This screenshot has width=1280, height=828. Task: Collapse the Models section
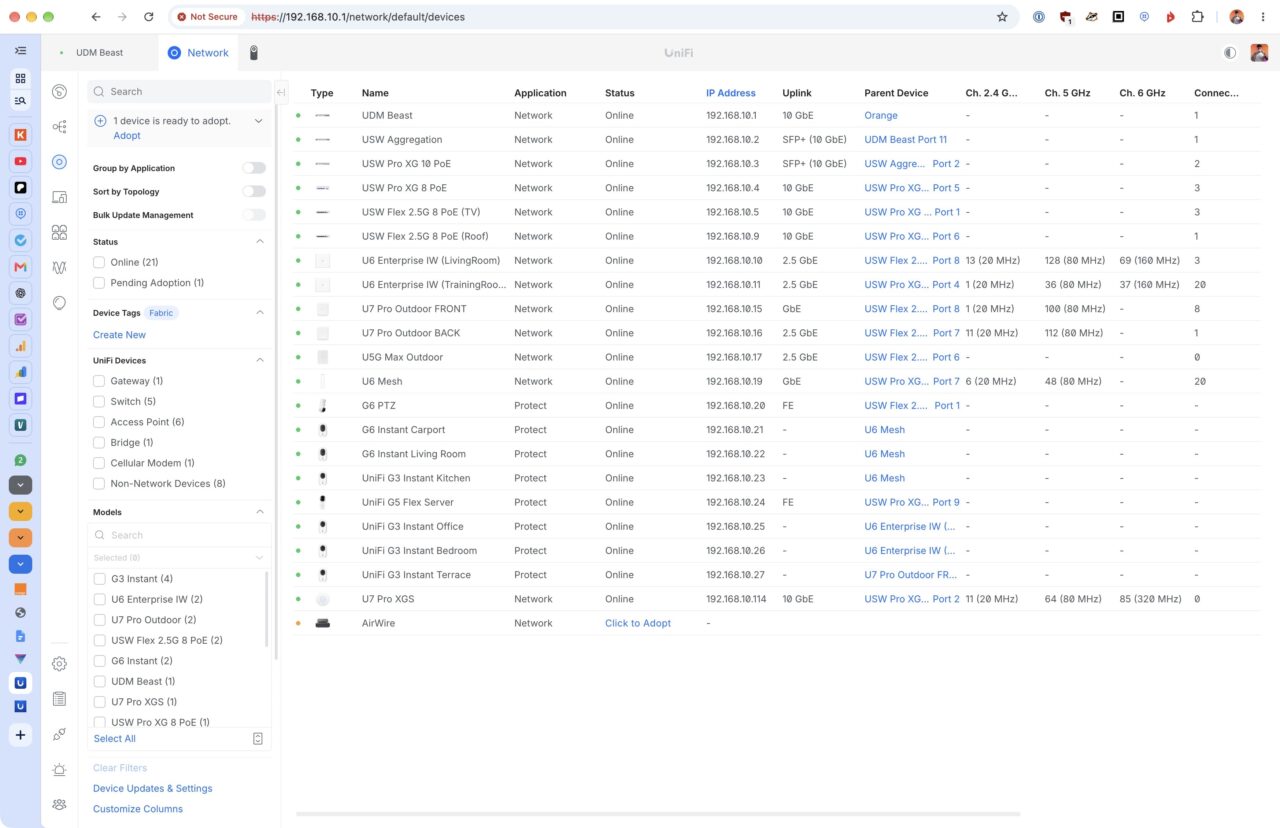click(x=260, y=512)
